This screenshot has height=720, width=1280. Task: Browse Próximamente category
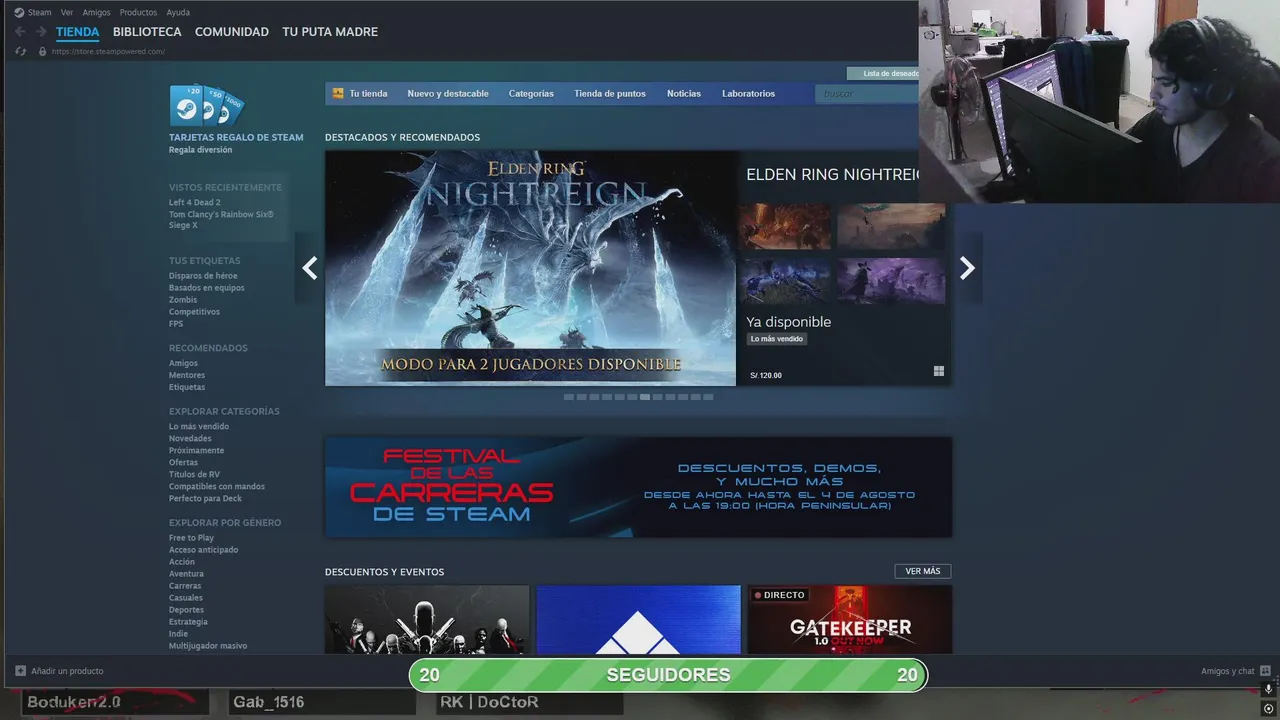[x=196, y=450]
